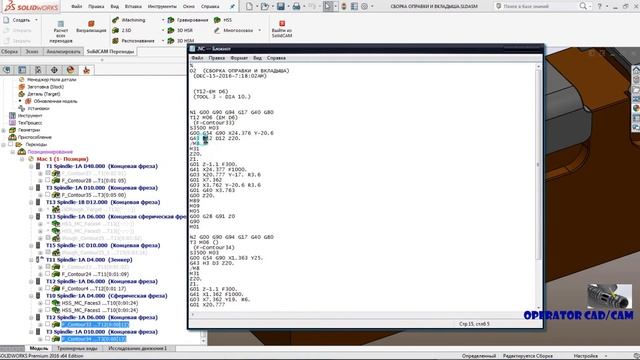The height and width of the screenshot is (360, 640).
Task: Open the Файл menu in SolidWorks
Action: click(x=76, y=7)
